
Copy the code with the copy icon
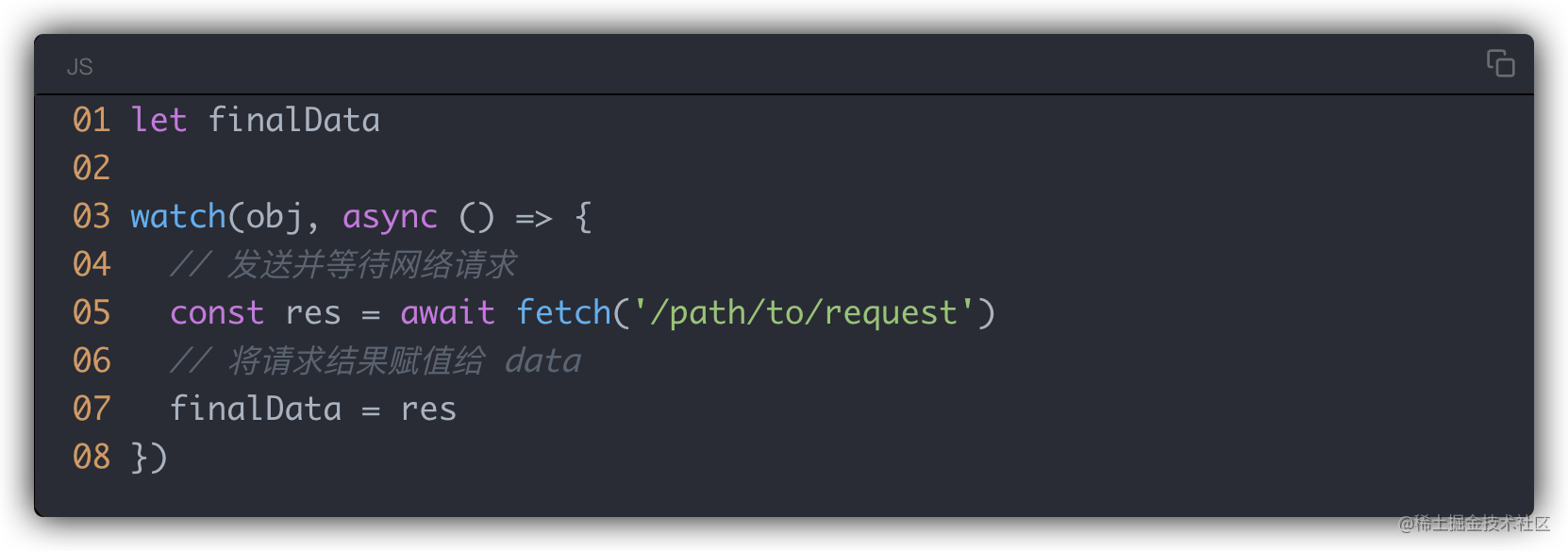coord(1500,63)
